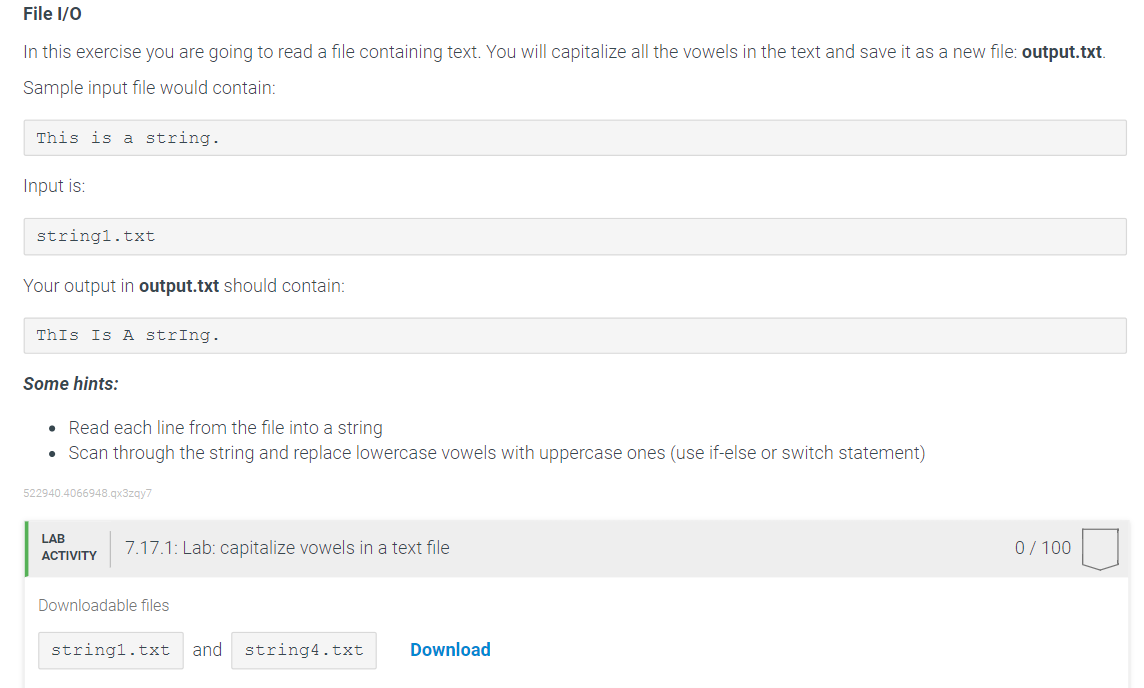This screenshot has width=1144, height=688.
Task: Click the 0 / 100 score text
Action: 1043,548
